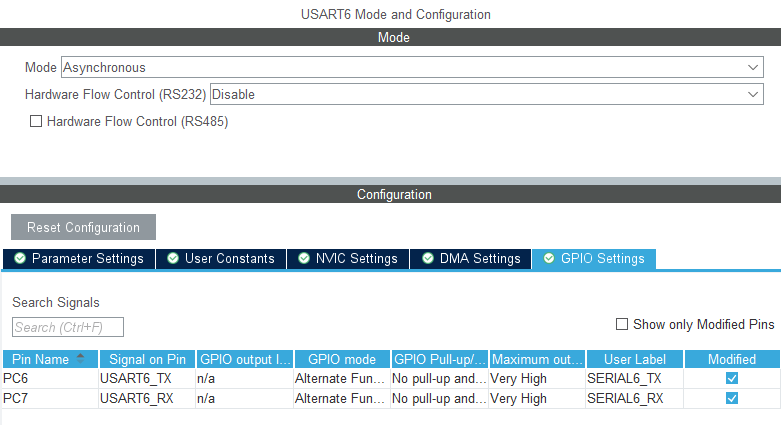Enable Hardware Flow Control (RS485) checkbox

coord(36,121)
